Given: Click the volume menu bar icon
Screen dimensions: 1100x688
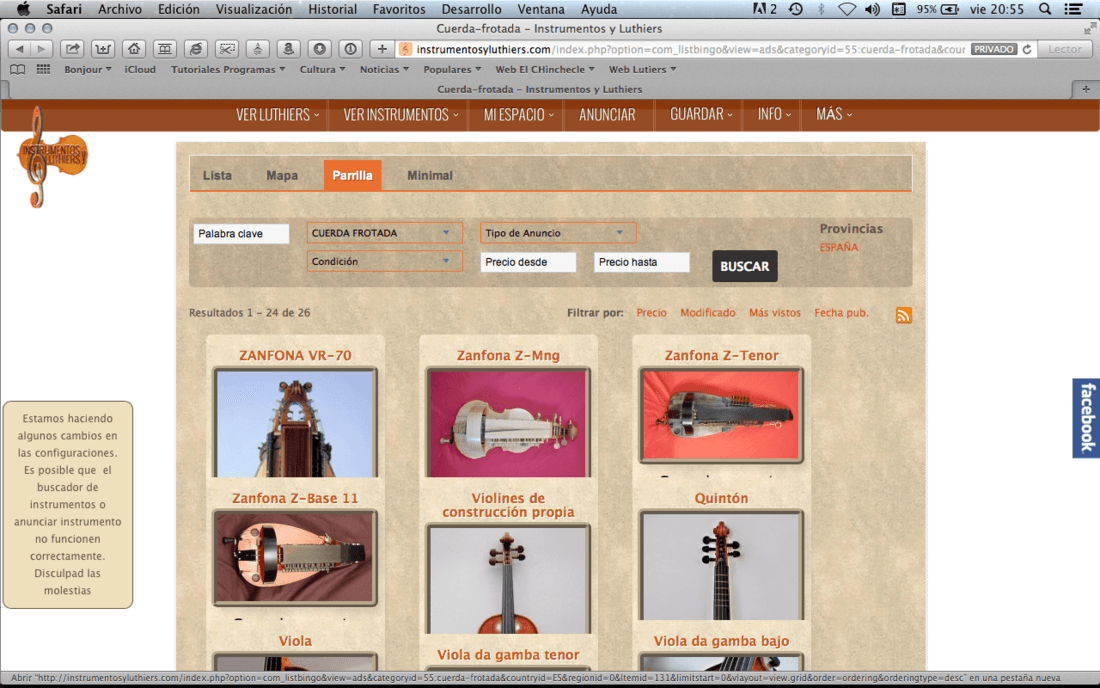Looking at the screenshot, I should click(x=872, y=9).
